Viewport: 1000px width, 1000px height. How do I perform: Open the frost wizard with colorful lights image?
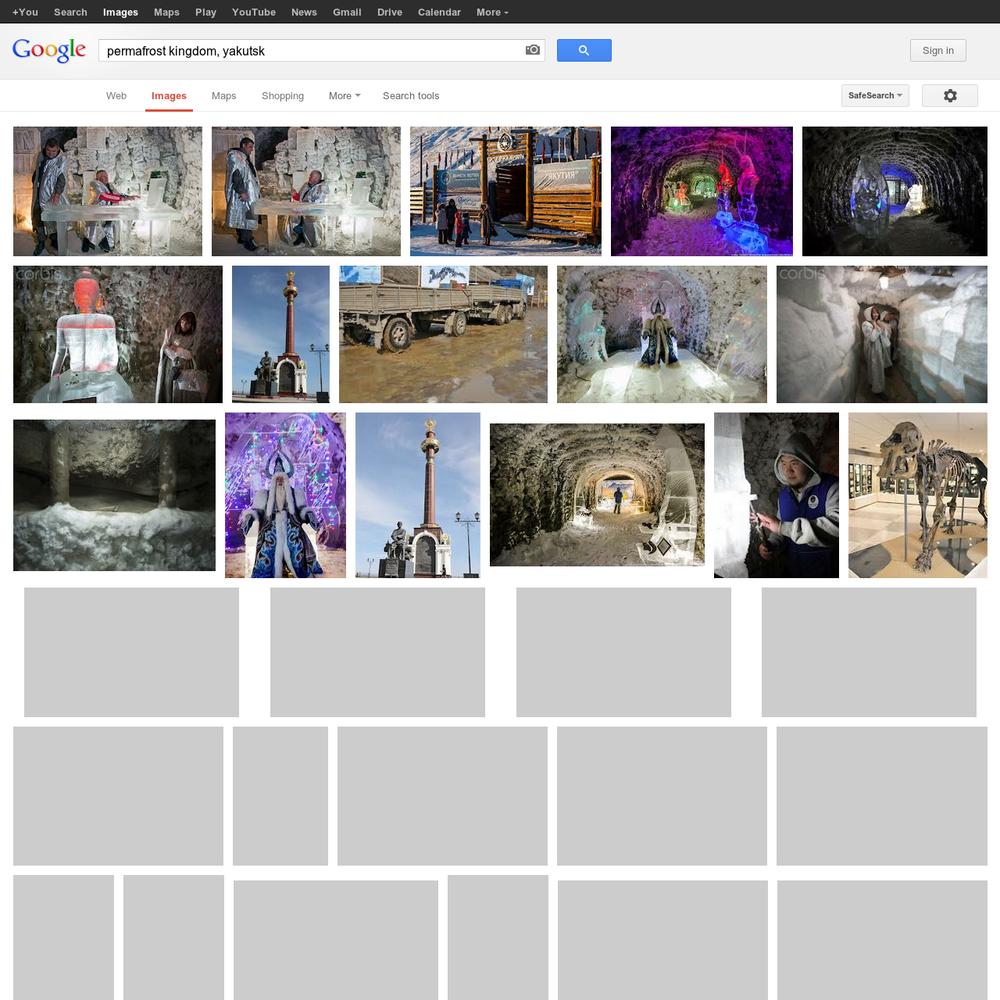click(x=285, y=495)
